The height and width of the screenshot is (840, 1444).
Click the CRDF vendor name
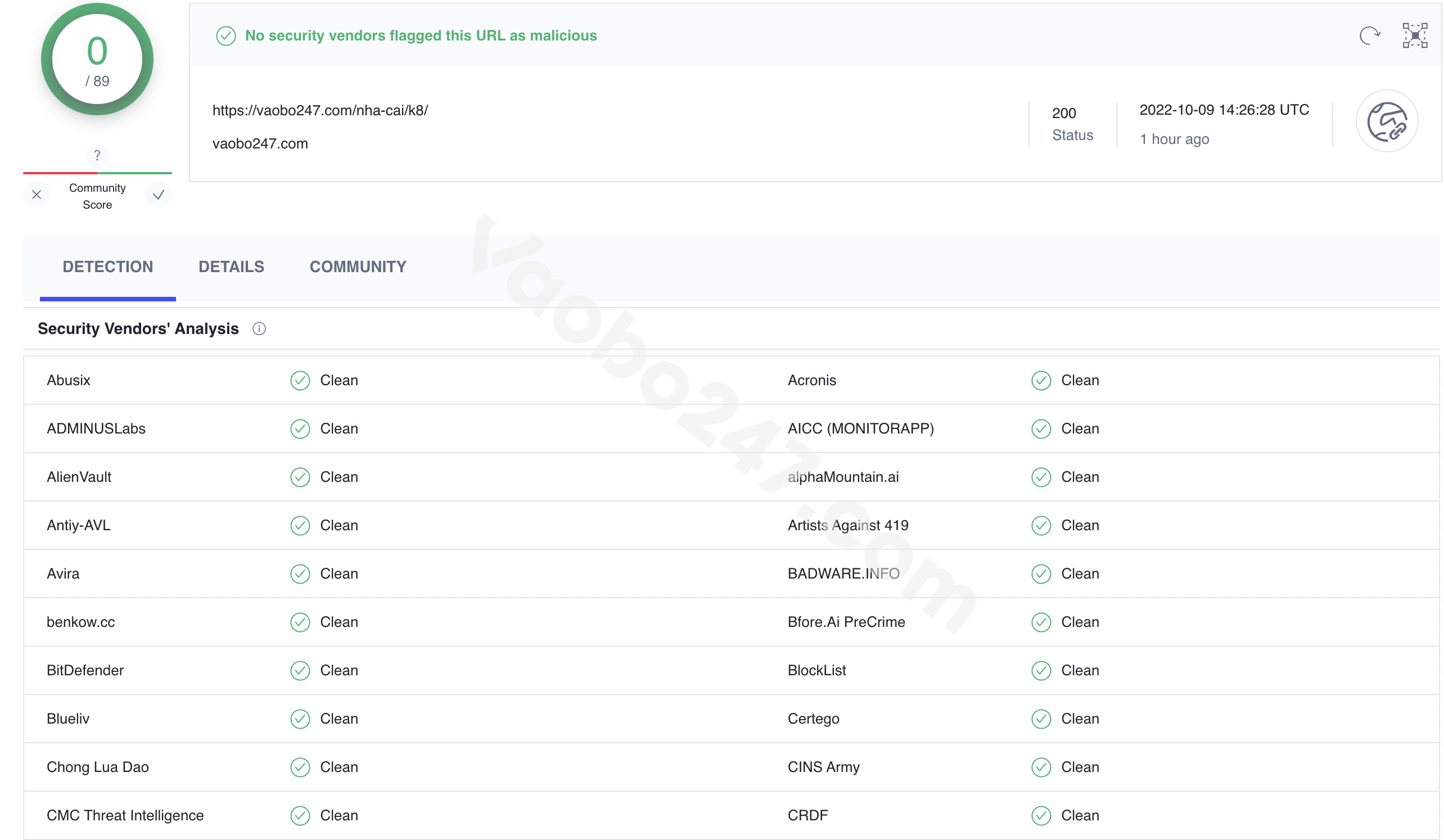coord(808,816)
